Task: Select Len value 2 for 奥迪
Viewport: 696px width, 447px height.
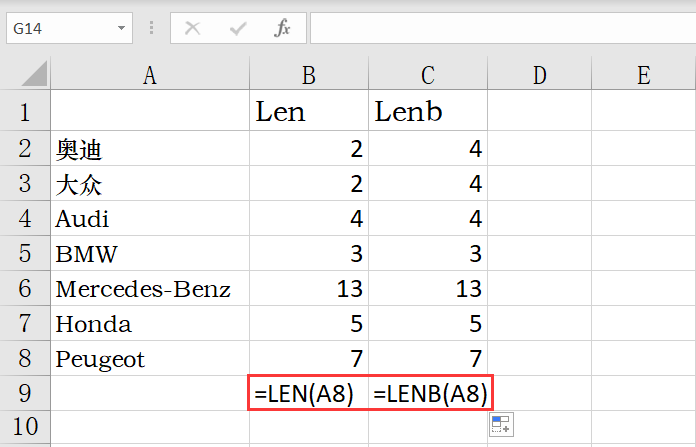Action: click(x=309, y=148)
